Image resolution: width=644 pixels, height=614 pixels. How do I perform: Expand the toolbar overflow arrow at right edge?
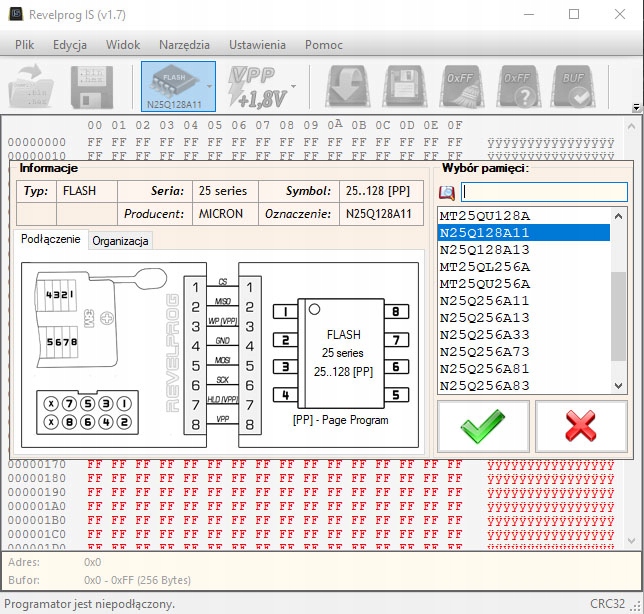click(636, 107)
